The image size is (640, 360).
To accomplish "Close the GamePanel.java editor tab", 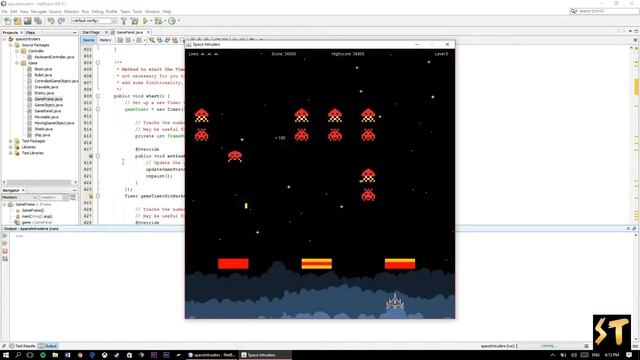I will [x=148, y=32].
